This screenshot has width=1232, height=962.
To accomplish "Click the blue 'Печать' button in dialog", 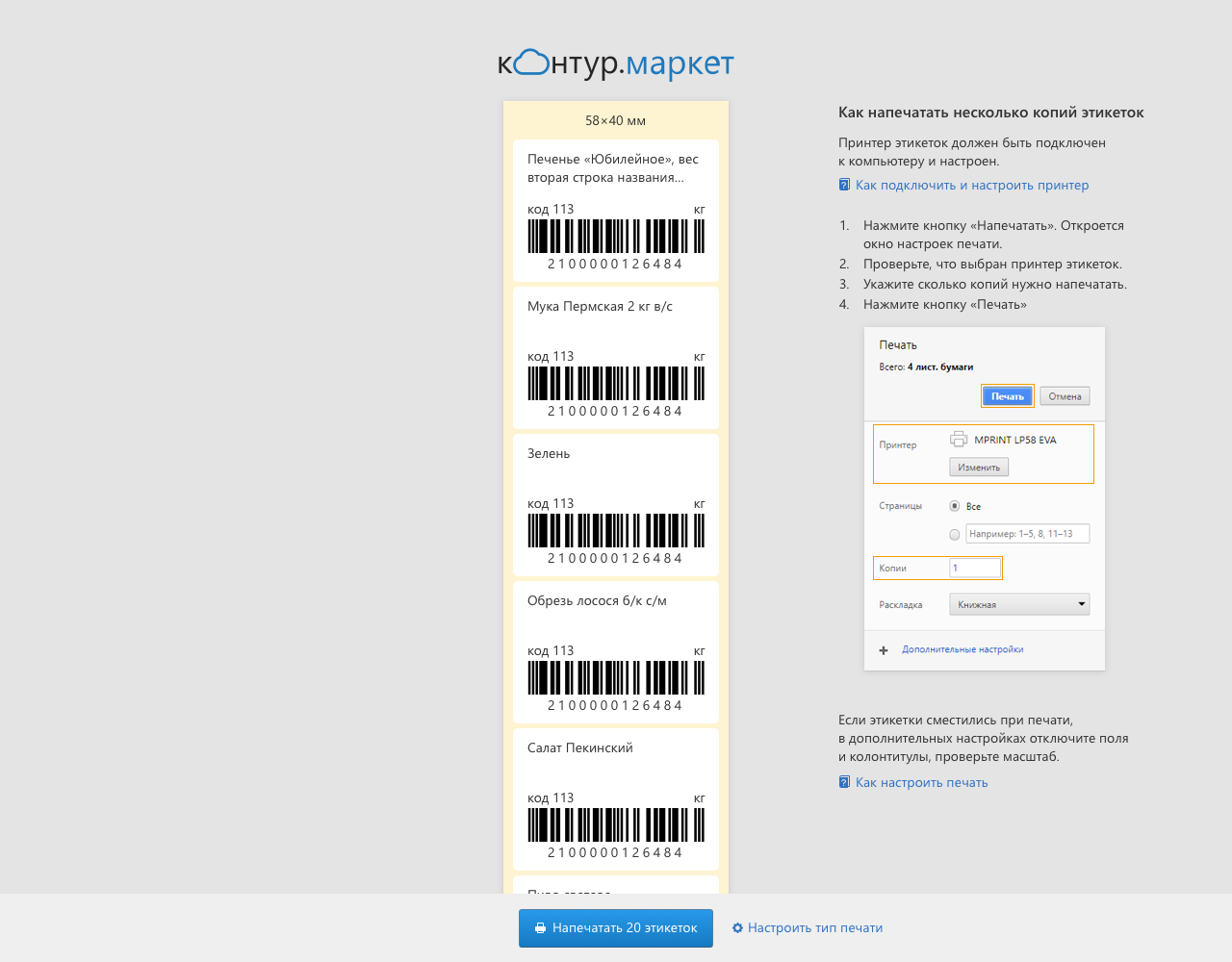I will [1008, 396].
